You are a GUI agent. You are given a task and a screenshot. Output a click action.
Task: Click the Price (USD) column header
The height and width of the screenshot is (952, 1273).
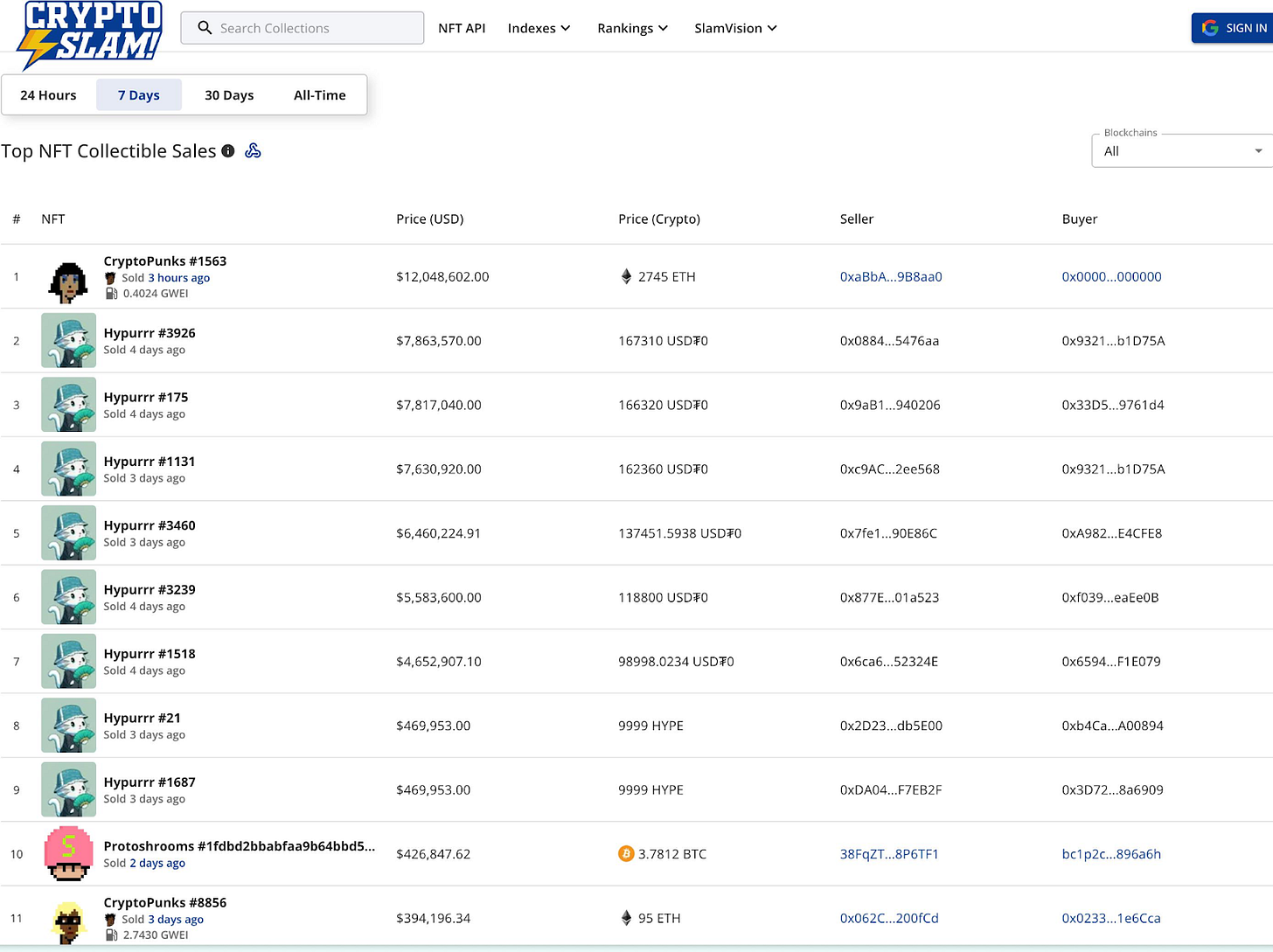coord(430,219)
